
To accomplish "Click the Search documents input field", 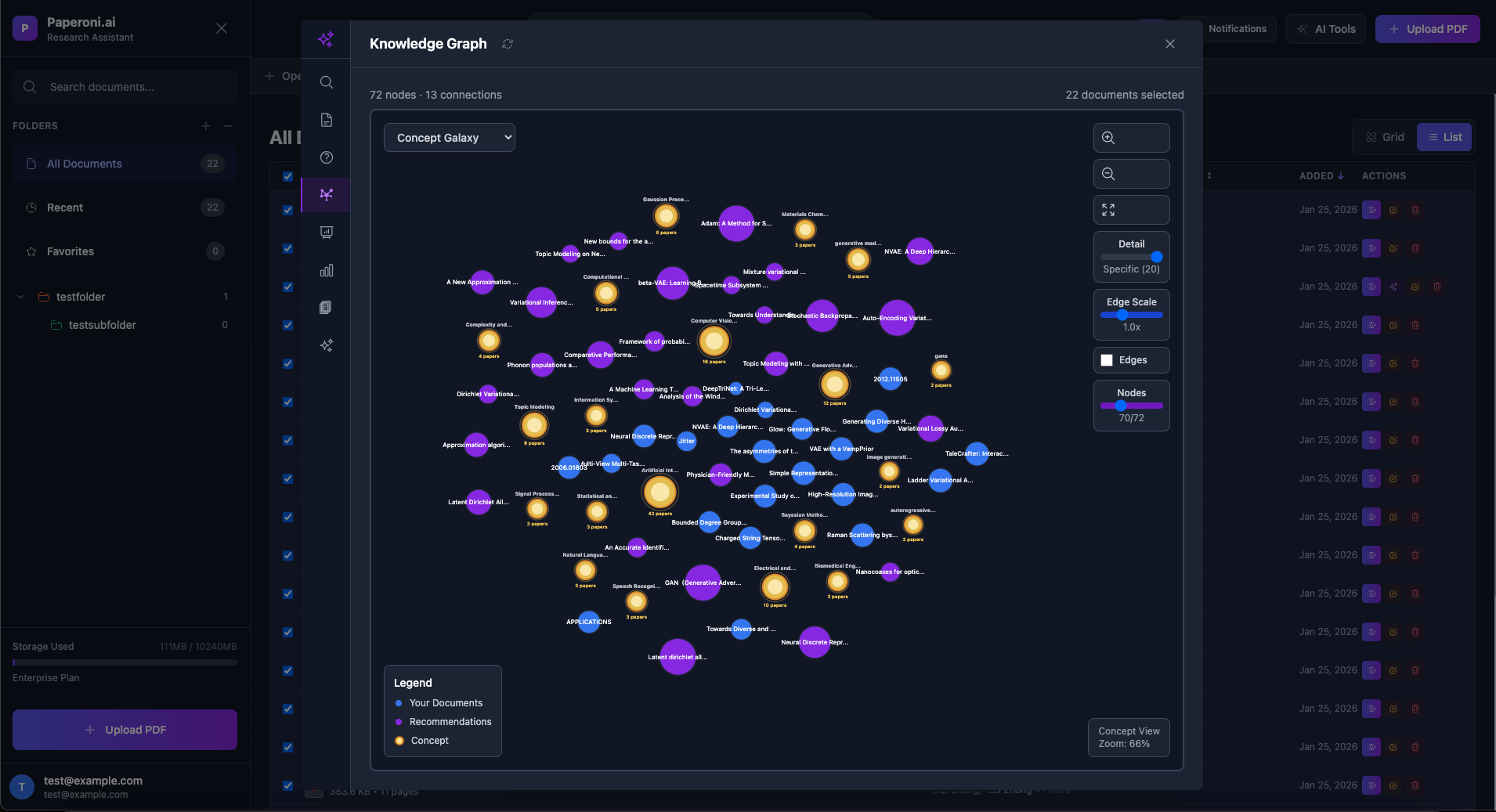I will 124,87.
